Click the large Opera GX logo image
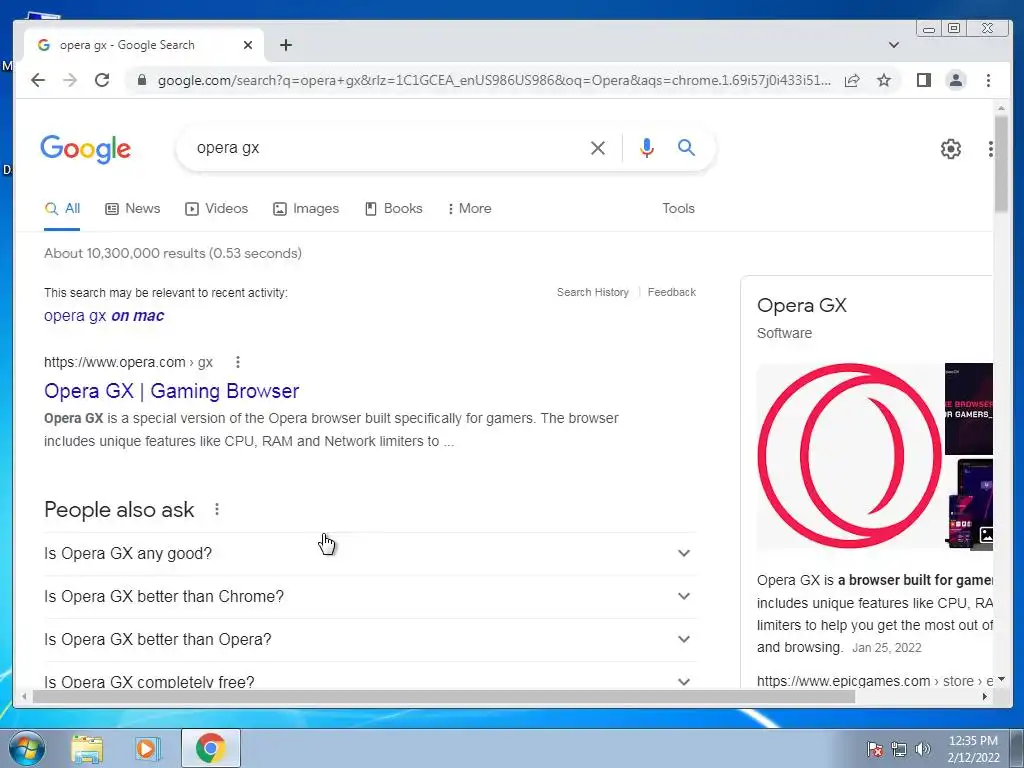 click(x=850, y=456)
